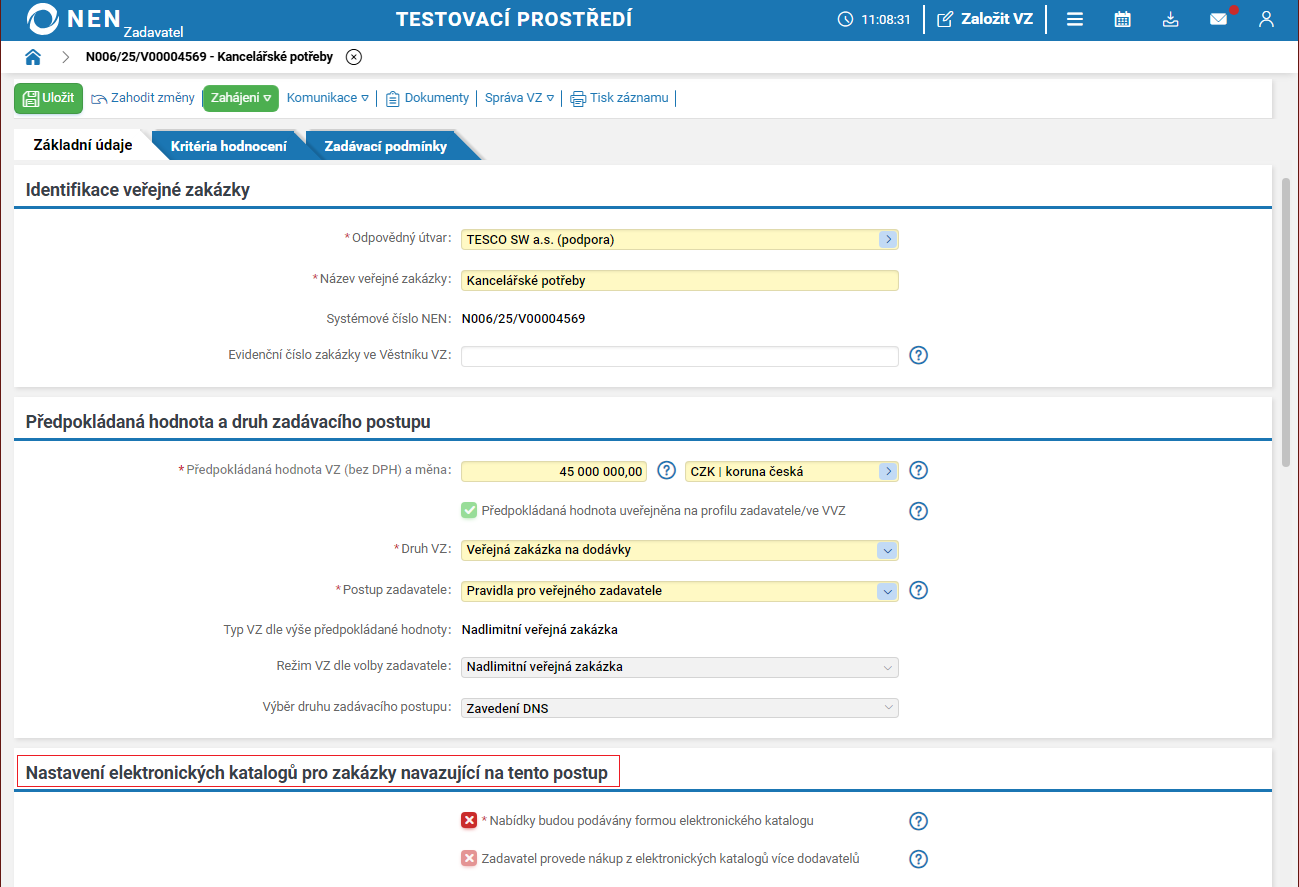Open the Postup zadavatele dropdown
The width and height of the screenshot is (1299, 887).
click(x=887, y=591)
